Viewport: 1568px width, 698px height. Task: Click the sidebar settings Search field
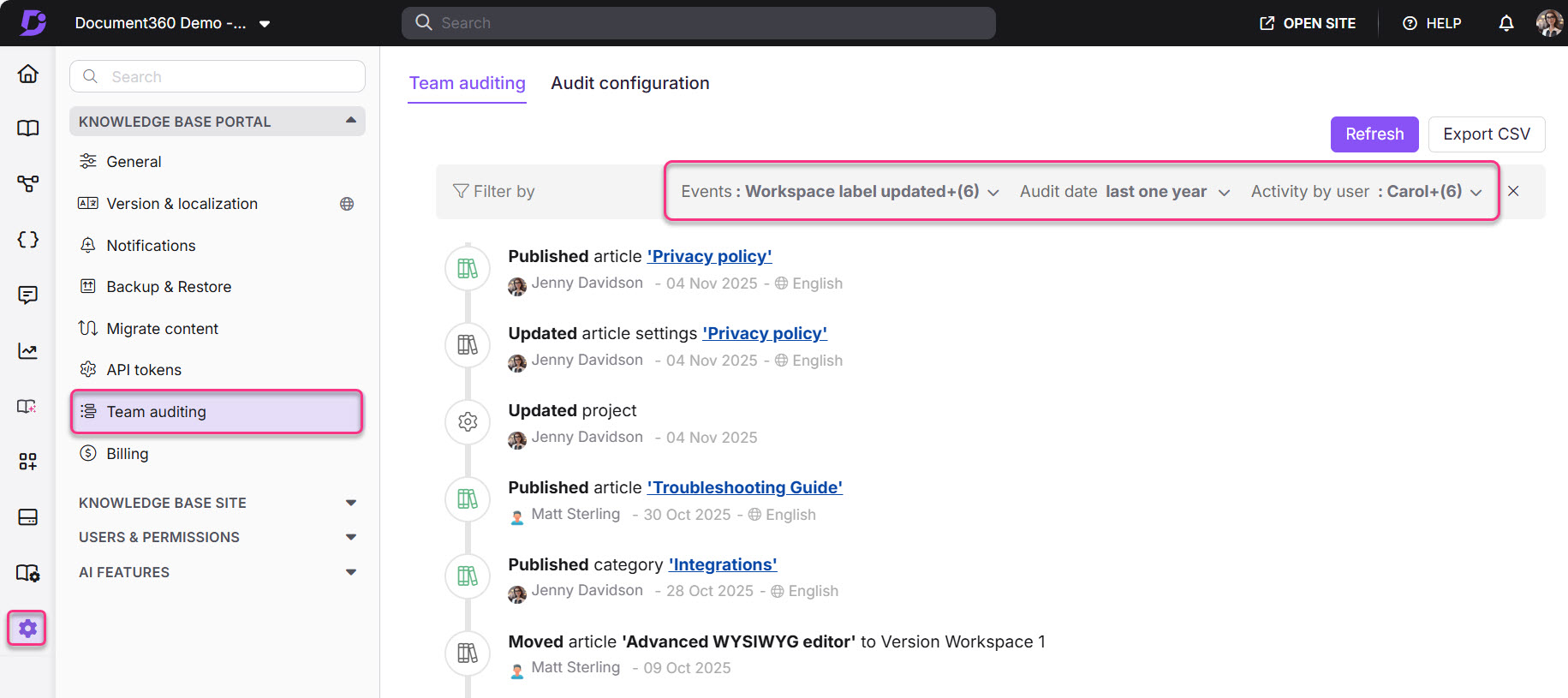pos(218,76)
